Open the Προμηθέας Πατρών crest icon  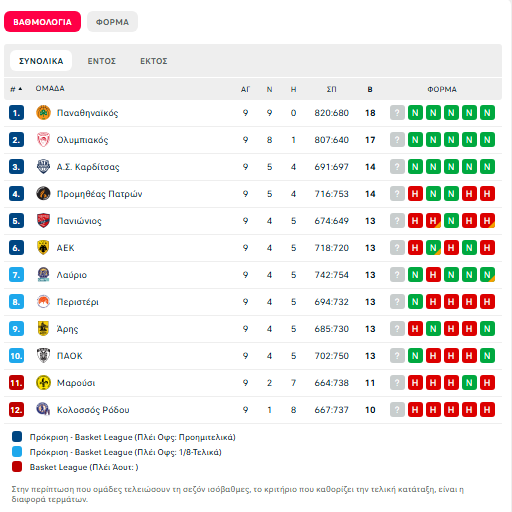[x=43, y=194]
